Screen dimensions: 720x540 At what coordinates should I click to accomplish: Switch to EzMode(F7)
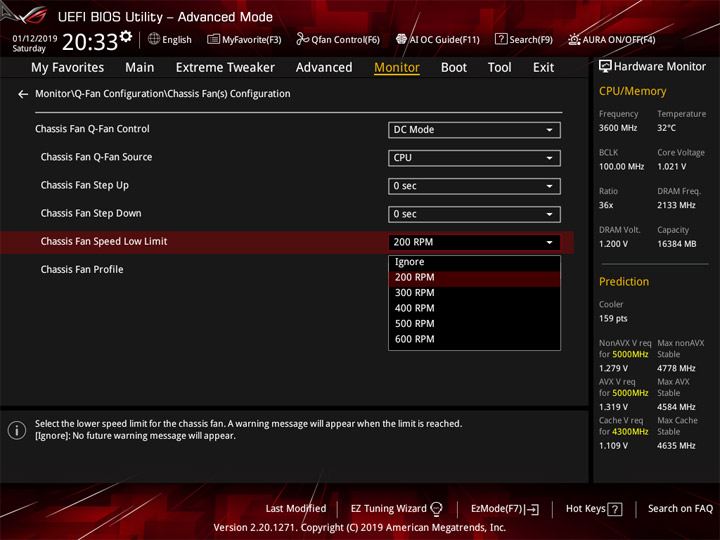tap(496, 509)
